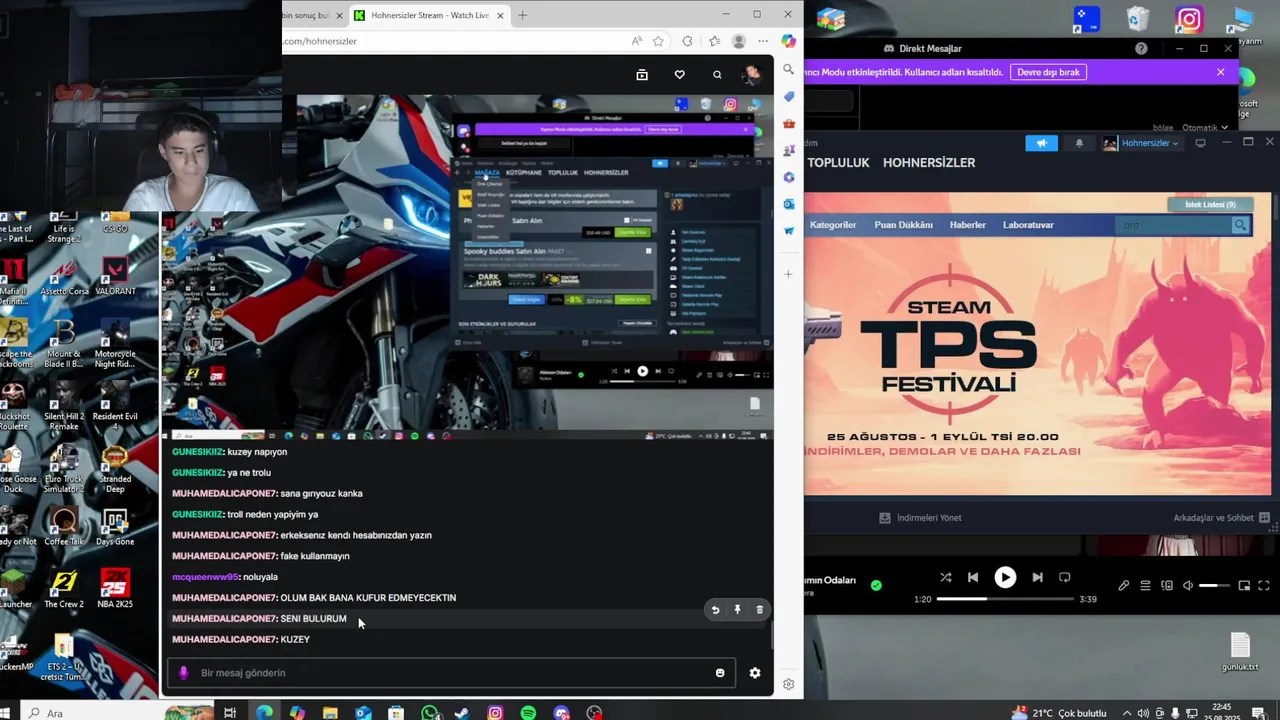Image resolution: width=1280 pixels, height=720 pixels.
Task: Toggle the Spotify queue view
Action: 1145,585
